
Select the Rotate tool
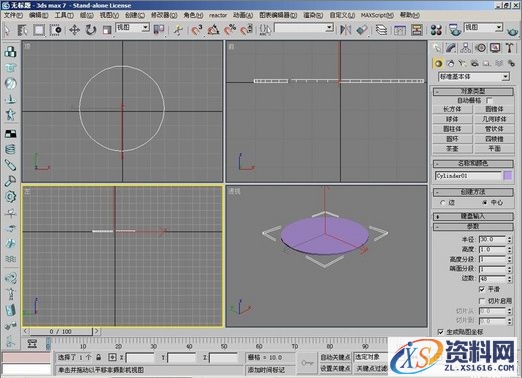click(90, 30)
